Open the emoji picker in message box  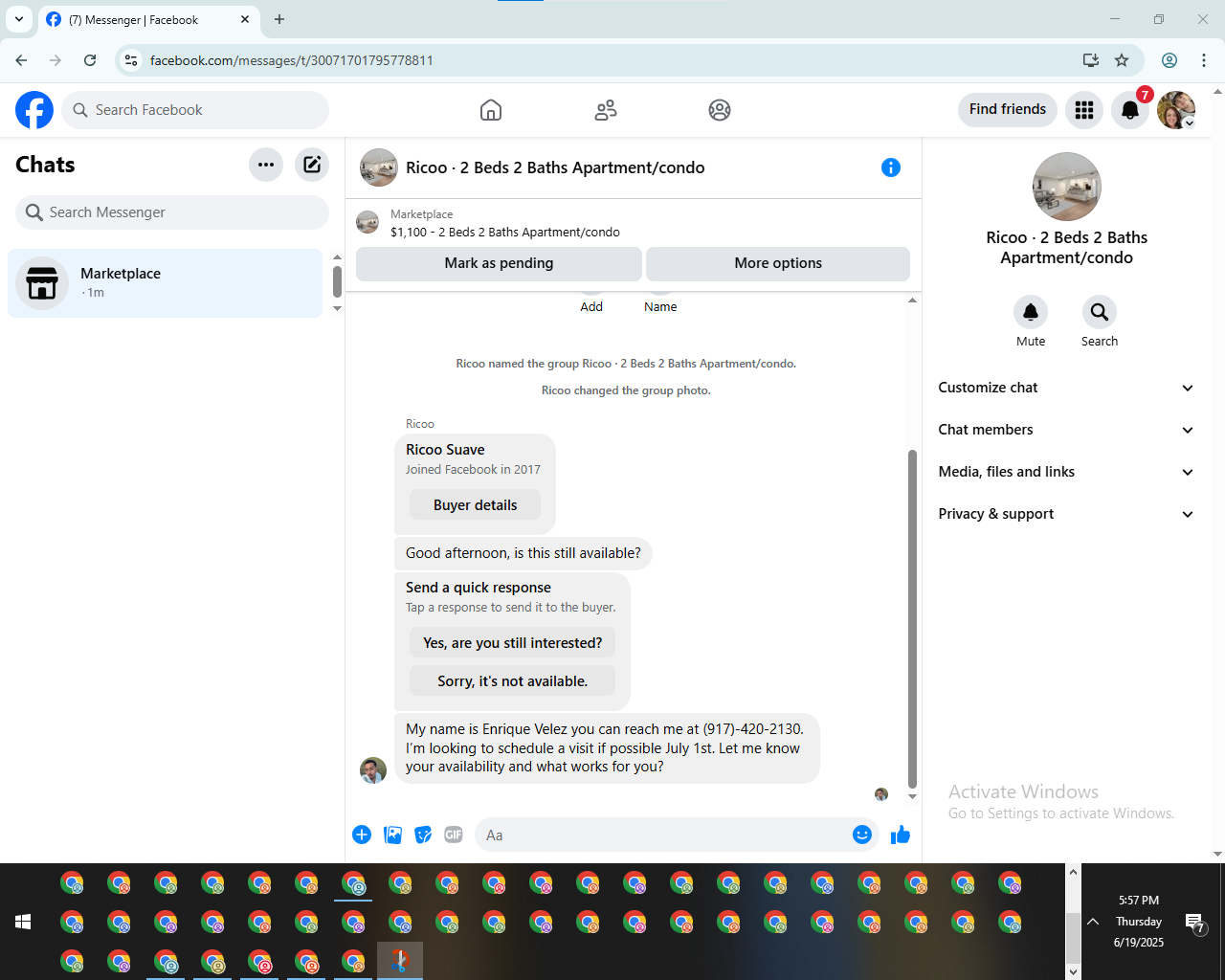(862, 835)
